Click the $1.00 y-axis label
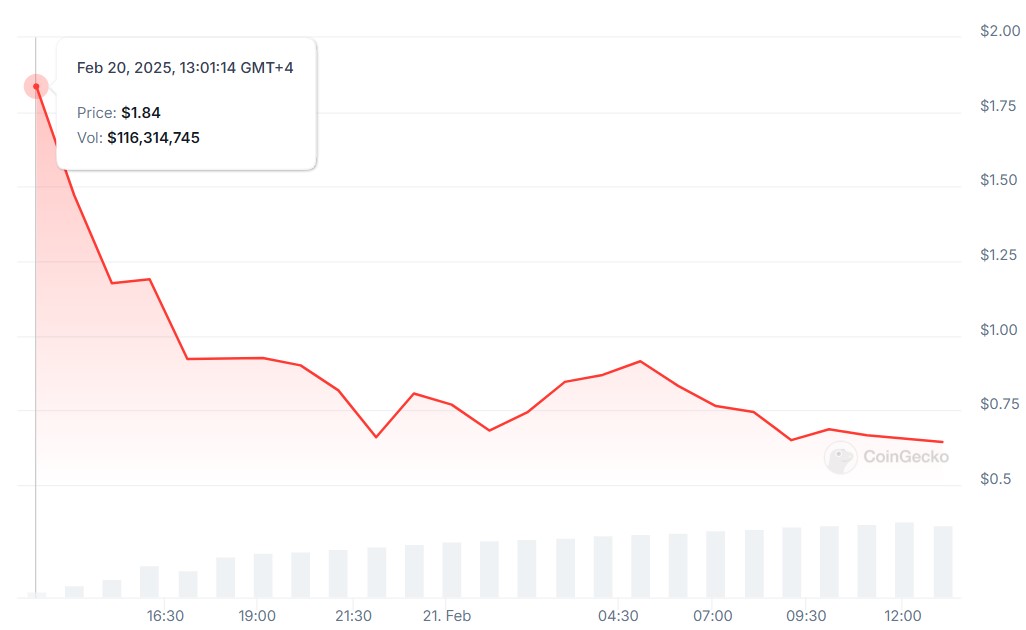 pyautogui.click(x=999, y=330)
